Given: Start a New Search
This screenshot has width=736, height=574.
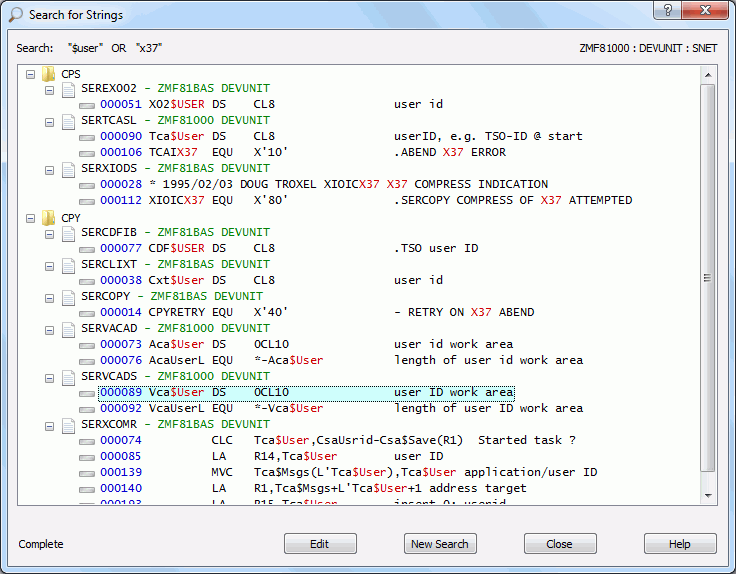Looking at the screenshot, I should 440,543.
